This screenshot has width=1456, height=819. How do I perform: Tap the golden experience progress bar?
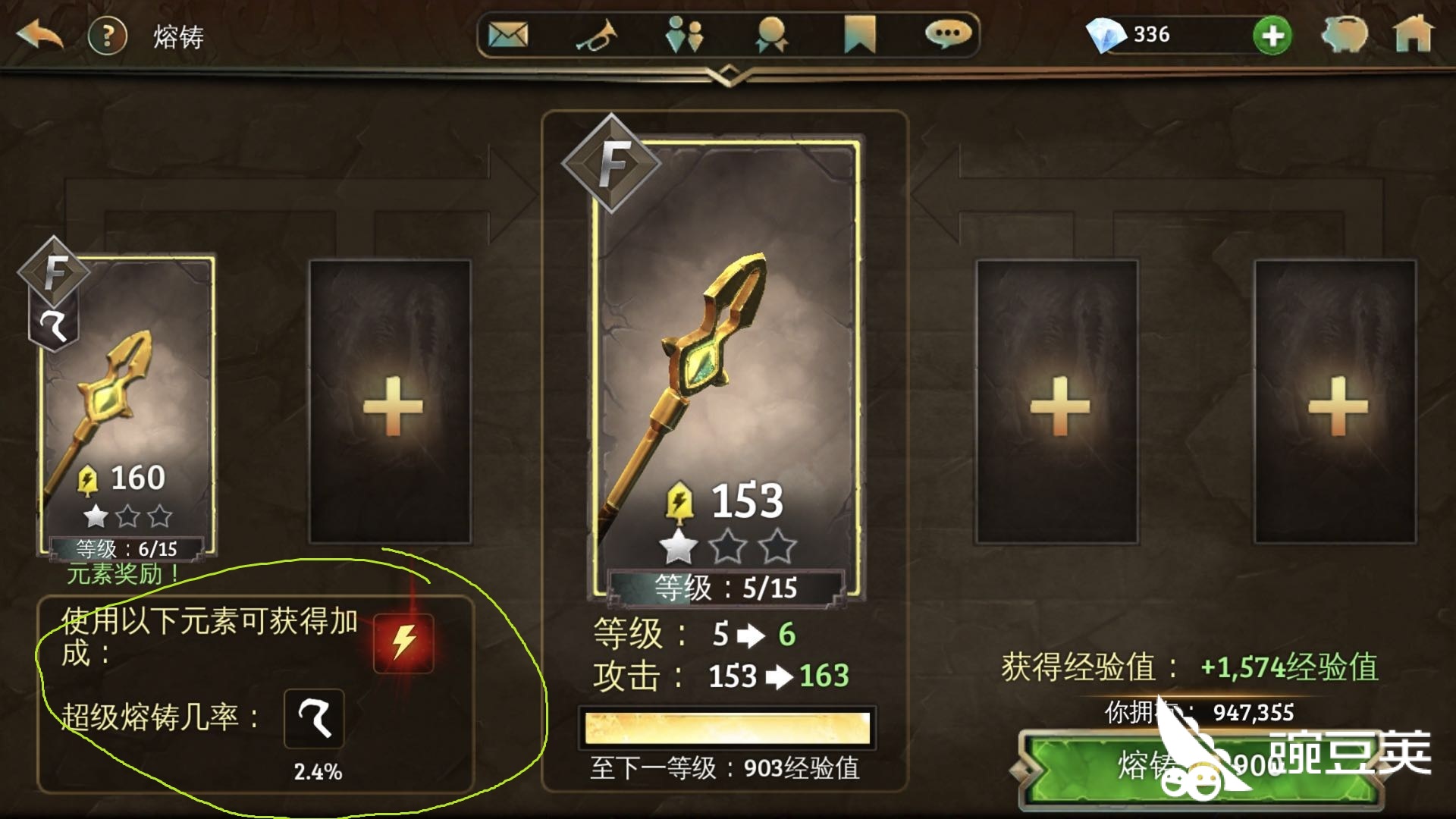tap(727, 728)
